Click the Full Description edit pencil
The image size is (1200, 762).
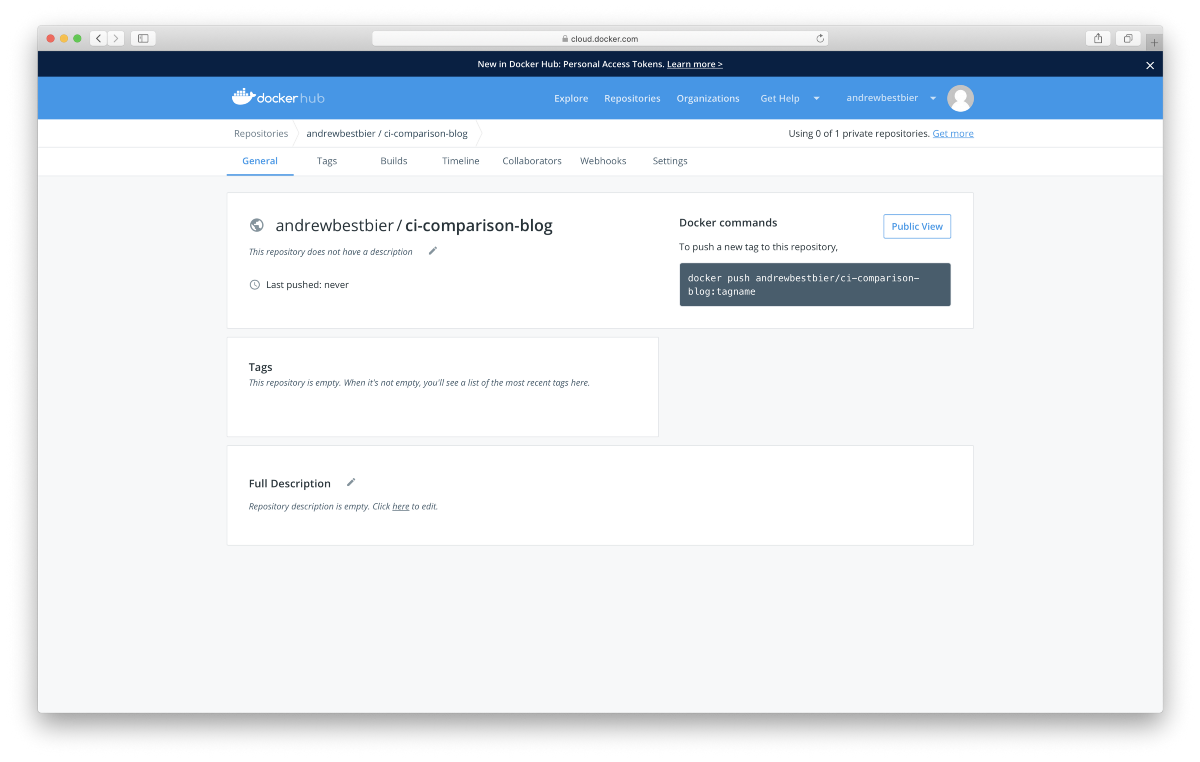[351, 482]
